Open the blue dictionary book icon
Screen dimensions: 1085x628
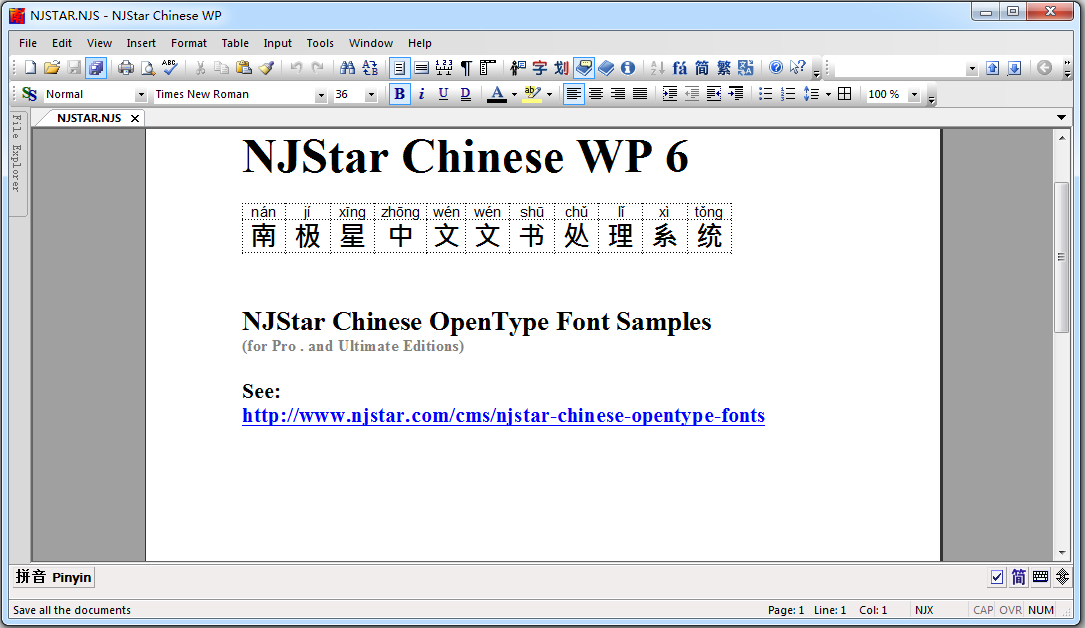click(x=606, y=68)
